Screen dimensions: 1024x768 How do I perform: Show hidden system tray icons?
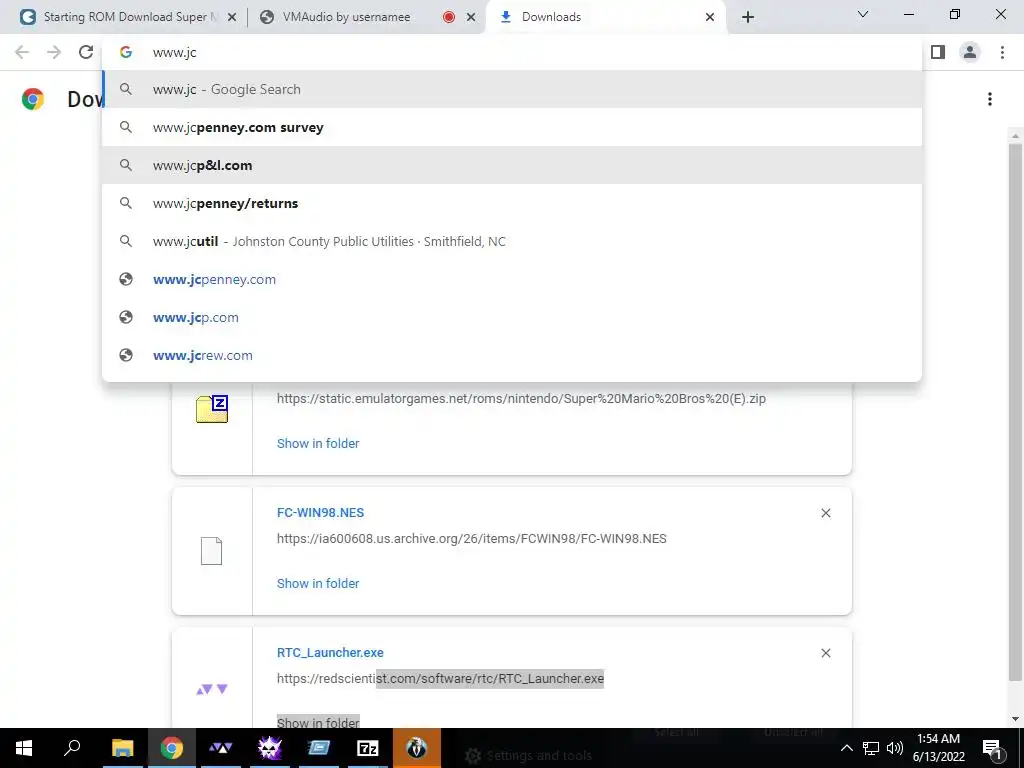pos(846,748)
